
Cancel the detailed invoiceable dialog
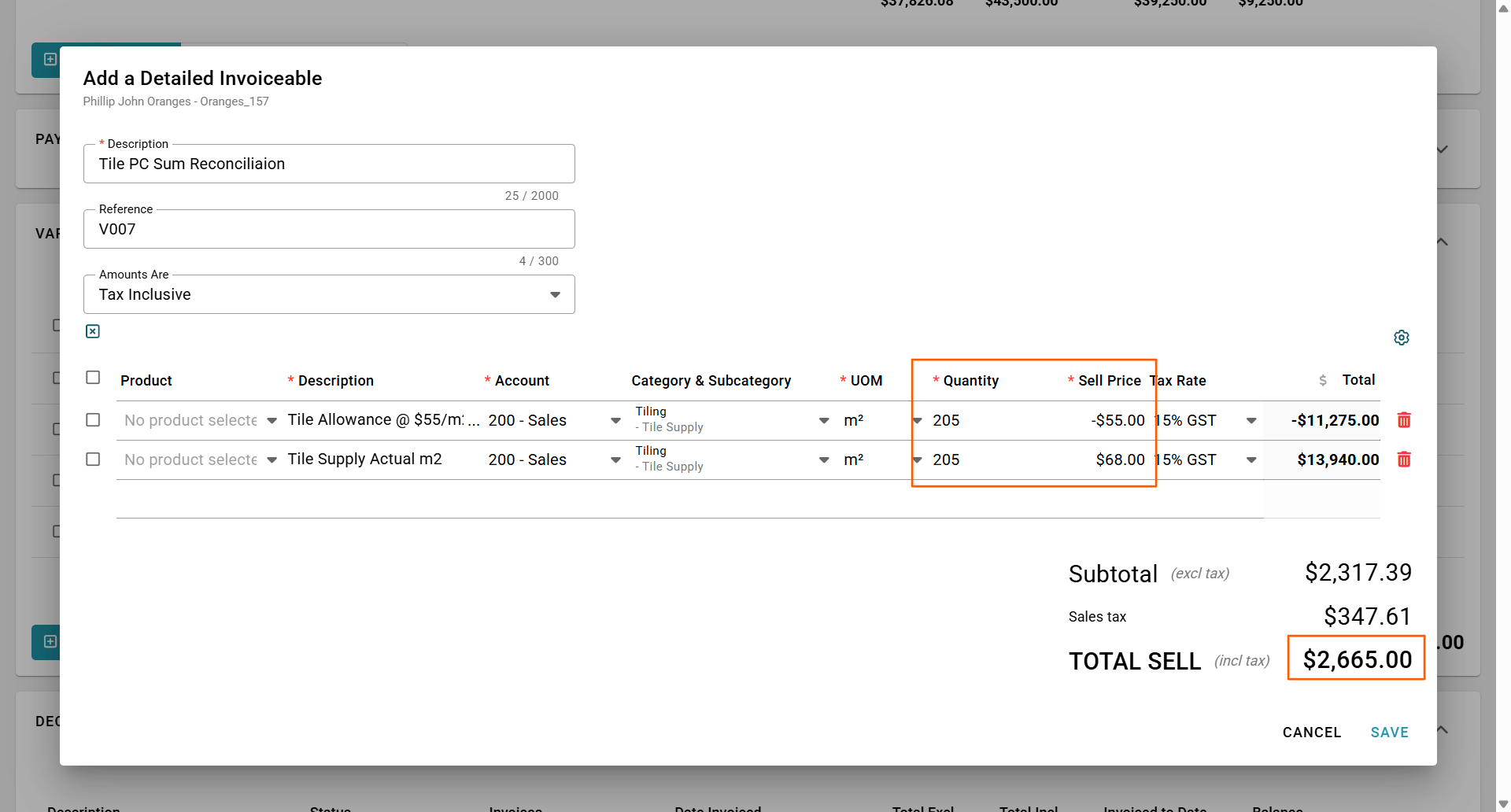tap(1311, 733)
